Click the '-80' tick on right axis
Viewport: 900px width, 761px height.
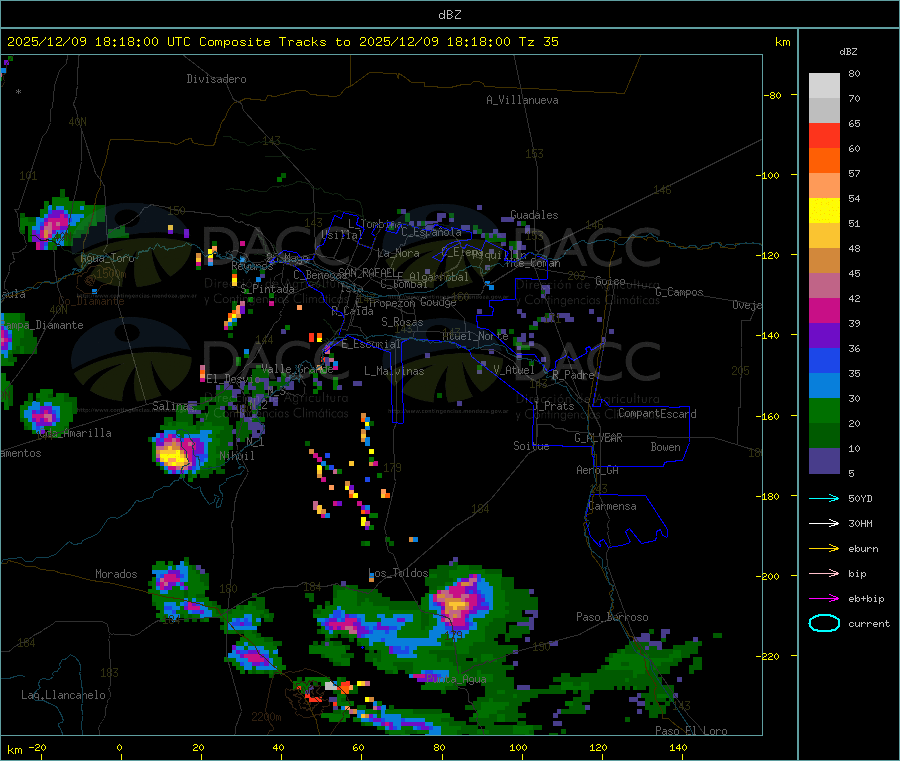tap(773, 95)
